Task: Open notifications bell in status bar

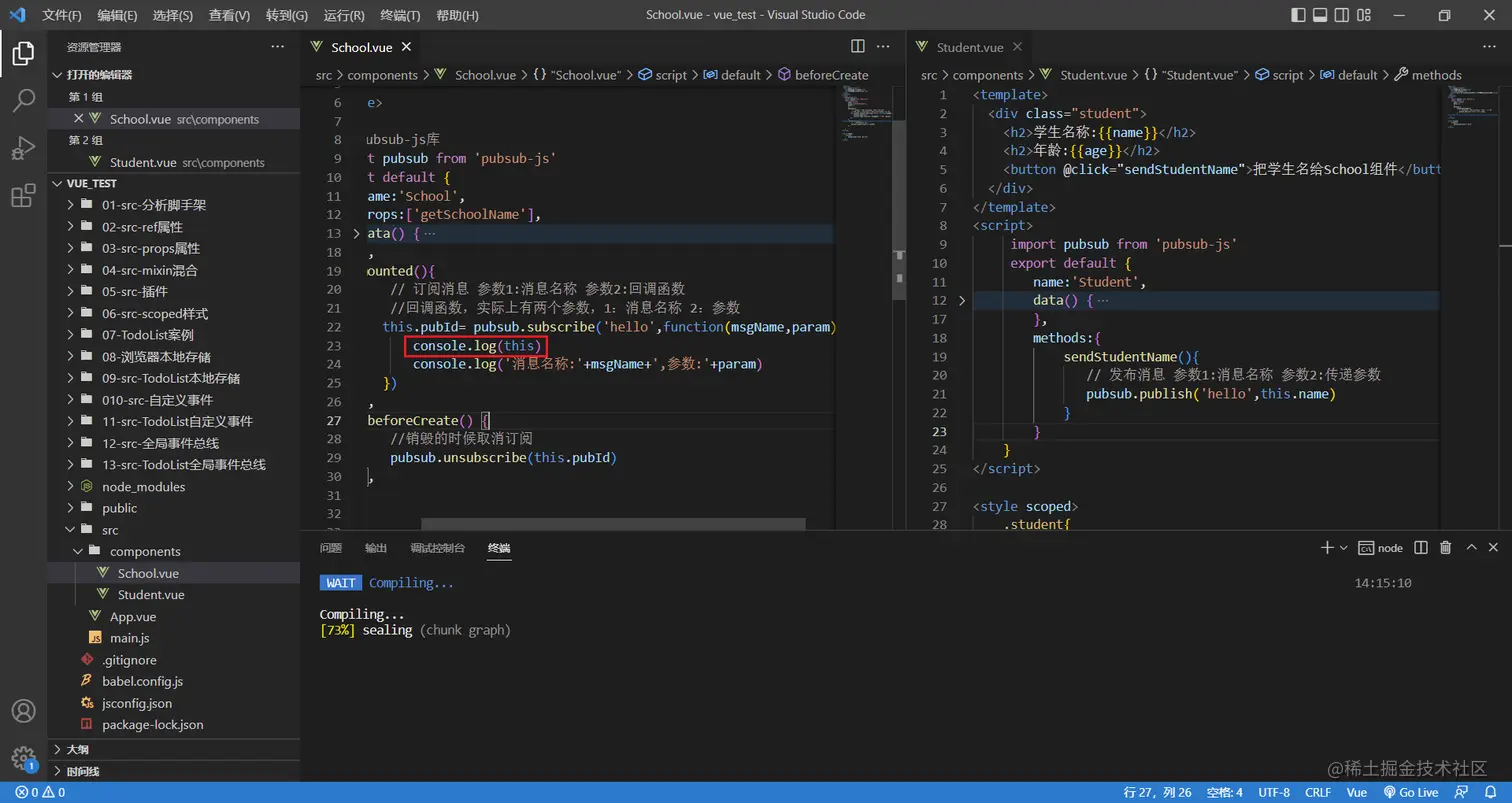Action: (x=1492, y=793)
